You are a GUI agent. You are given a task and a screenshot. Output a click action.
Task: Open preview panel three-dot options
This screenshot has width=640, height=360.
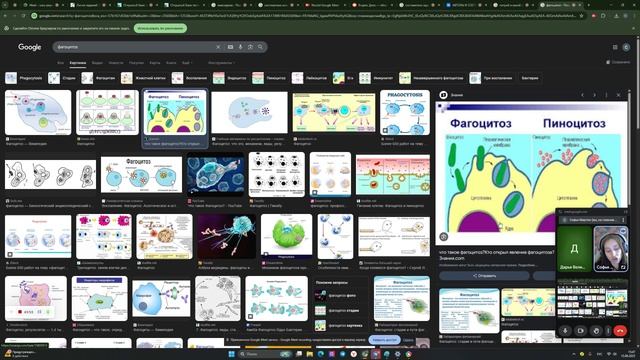pos(606,95)
